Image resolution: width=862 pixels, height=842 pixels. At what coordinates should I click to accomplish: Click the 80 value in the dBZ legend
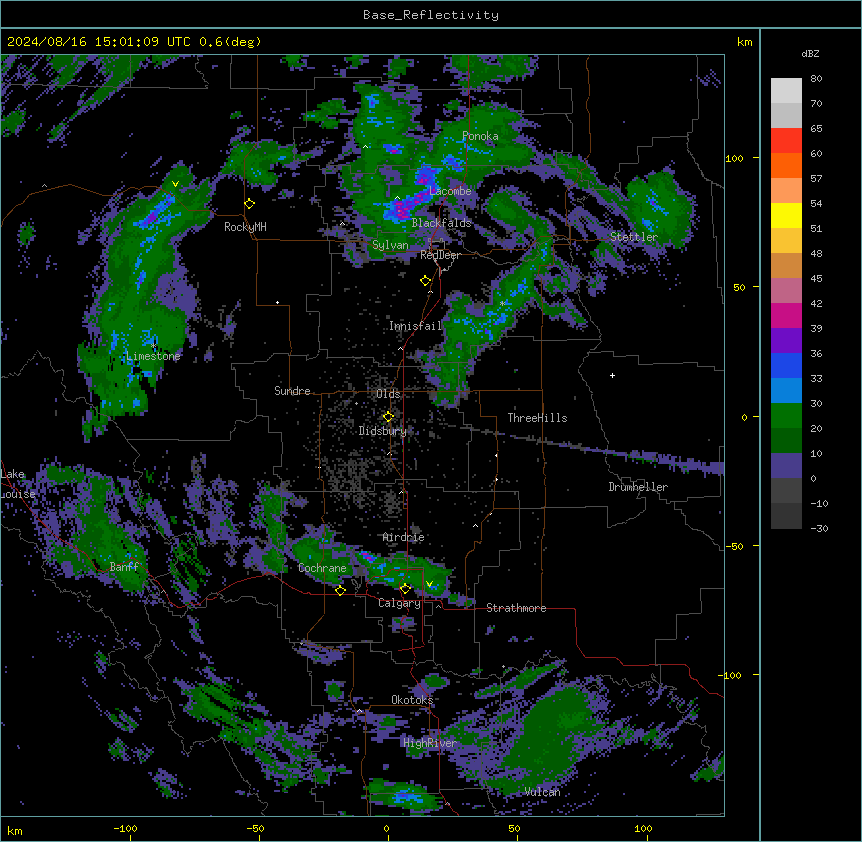pyautogui.click(x=816, y=79)
